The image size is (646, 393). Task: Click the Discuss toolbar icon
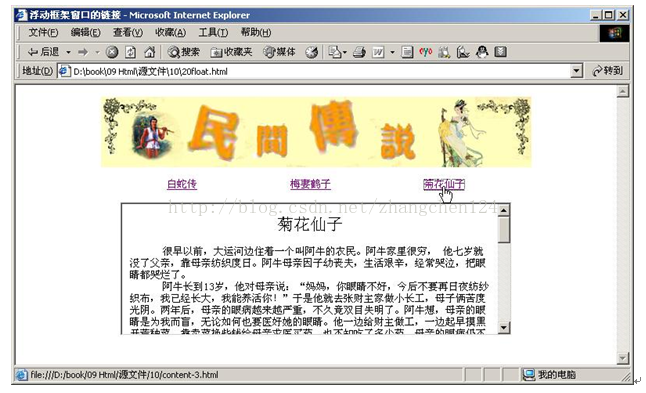tap(407, 52)
